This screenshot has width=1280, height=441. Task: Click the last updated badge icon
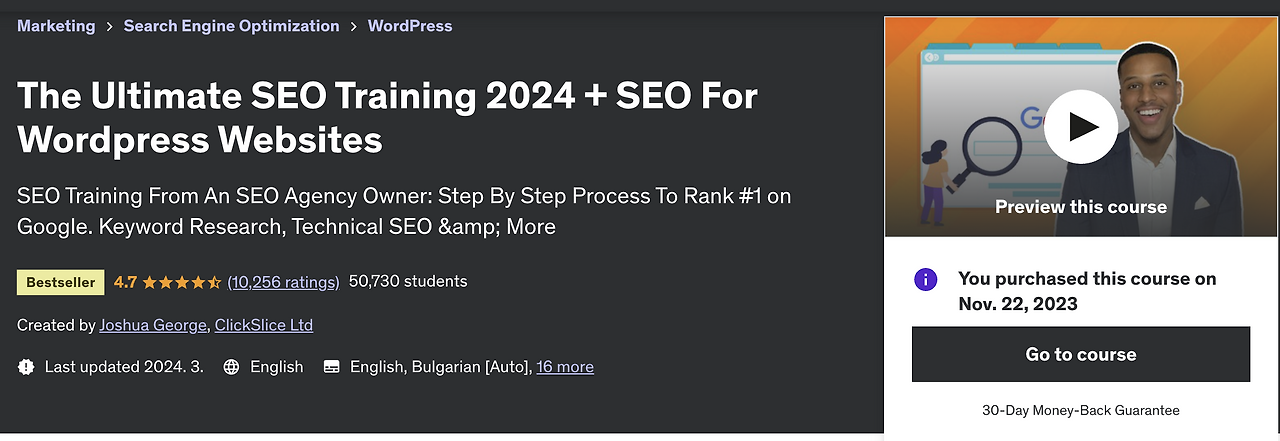point(26,367)
